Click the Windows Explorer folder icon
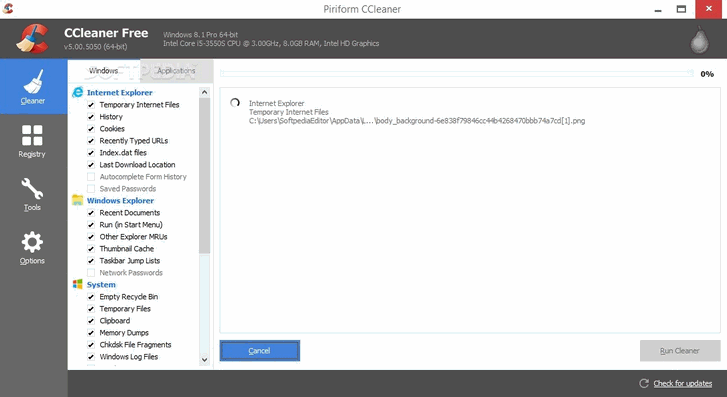Screen dimensions: 727x397 point(77,200)
